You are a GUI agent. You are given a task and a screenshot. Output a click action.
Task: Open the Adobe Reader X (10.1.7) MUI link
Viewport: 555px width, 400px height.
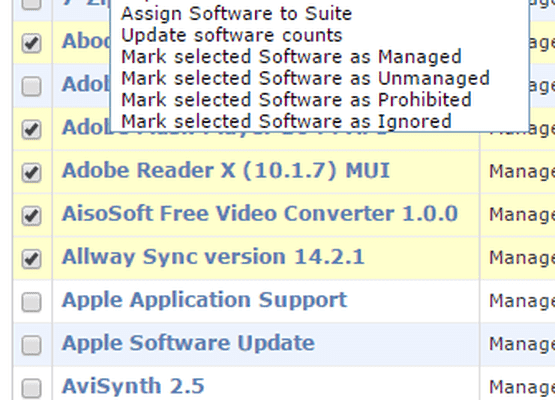point(226,171)
